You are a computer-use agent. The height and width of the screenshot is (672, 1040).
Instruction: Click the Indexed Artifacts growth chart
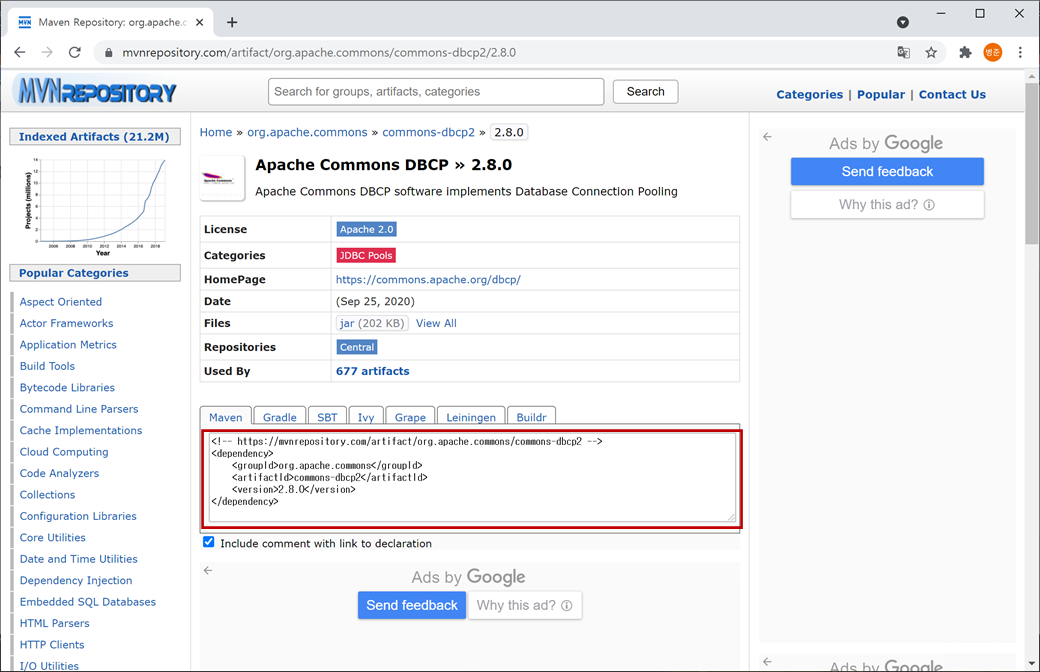pos(95,206)
